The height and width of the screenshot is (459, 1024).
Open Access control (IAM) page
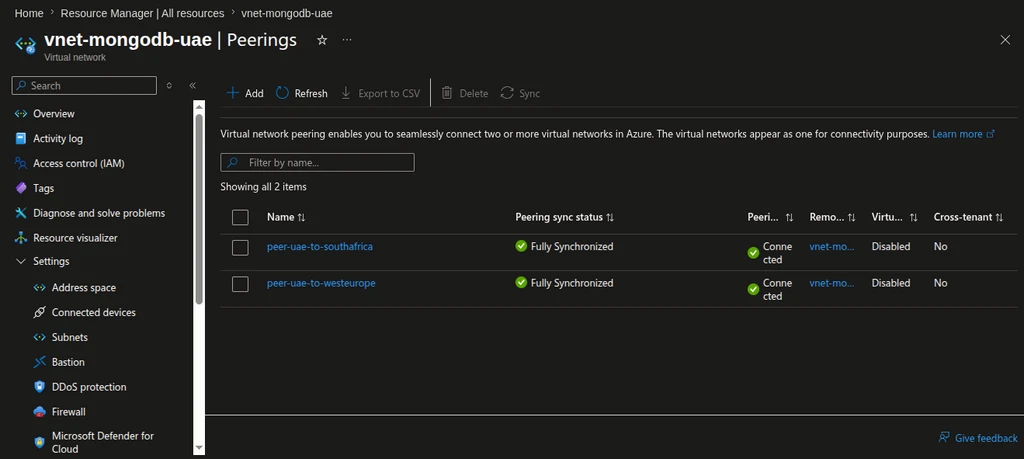78,163
